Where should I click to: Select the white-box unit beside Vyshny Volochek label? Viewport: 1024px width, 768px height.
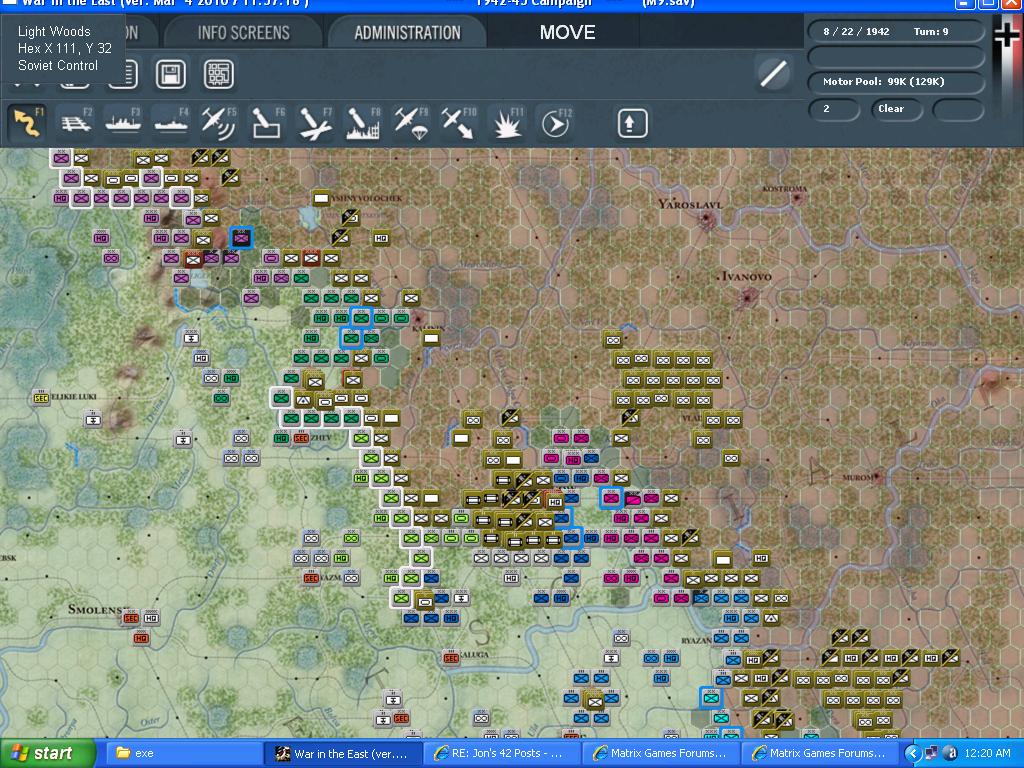pos(321,198)
